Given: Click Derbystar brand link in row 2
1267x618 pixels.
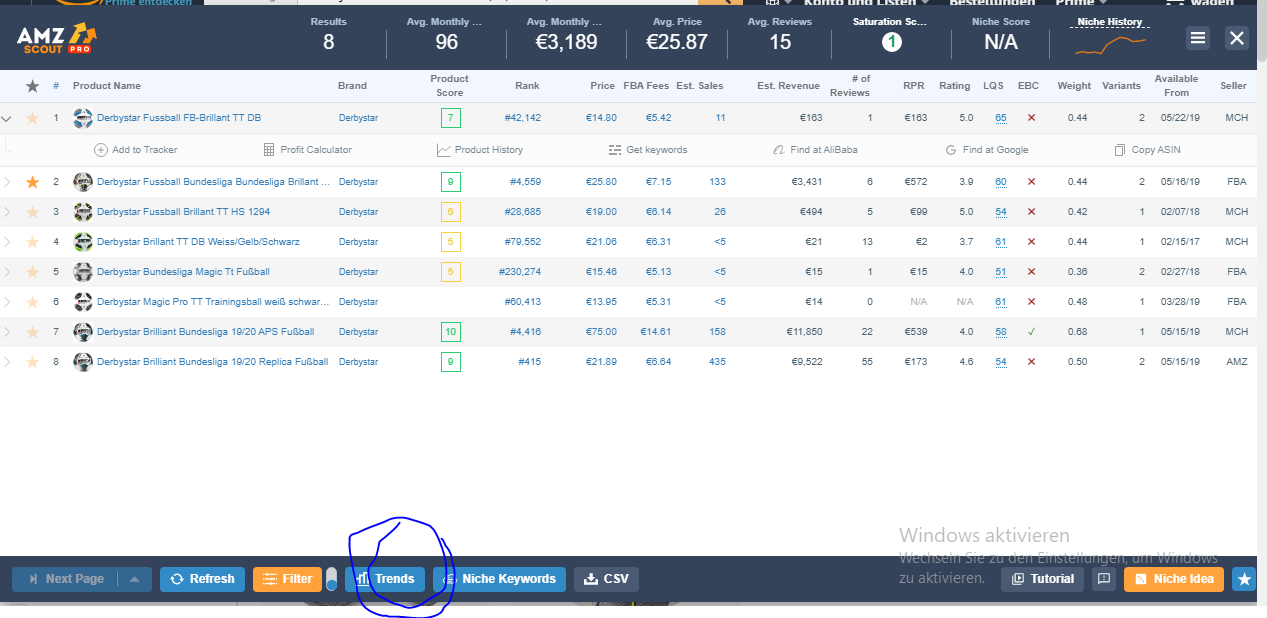Looking at the screenshot, I should [x=358, y=182].
